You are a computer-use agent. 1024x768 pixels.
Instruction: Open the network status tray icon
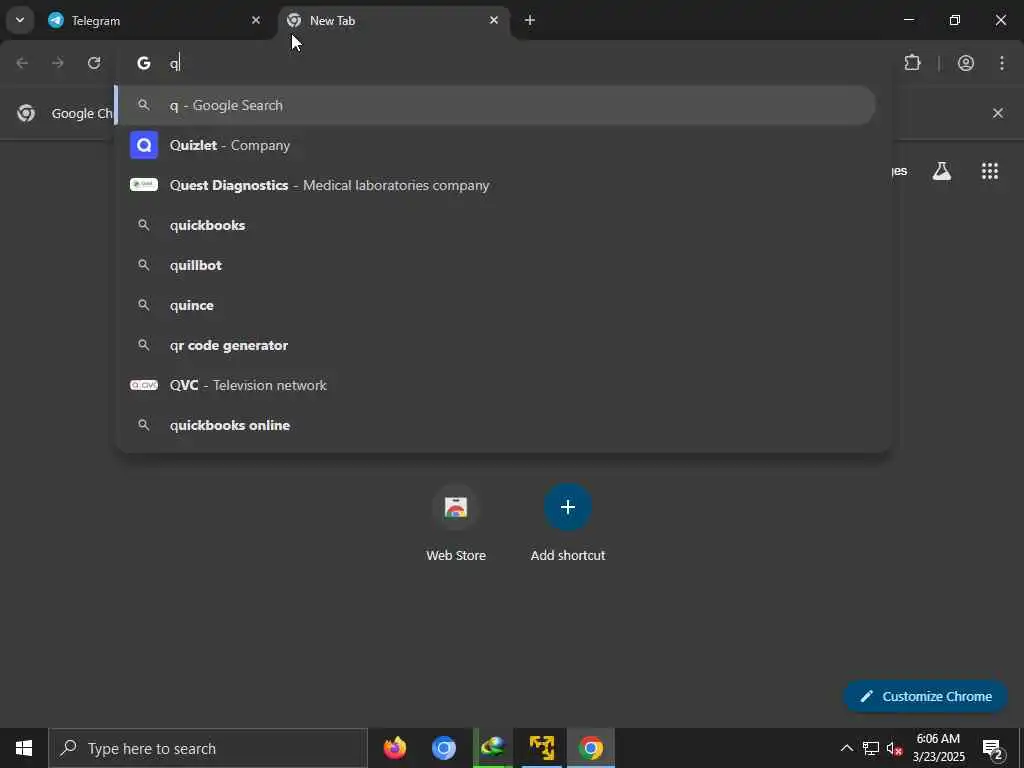[x=871, y=748]
